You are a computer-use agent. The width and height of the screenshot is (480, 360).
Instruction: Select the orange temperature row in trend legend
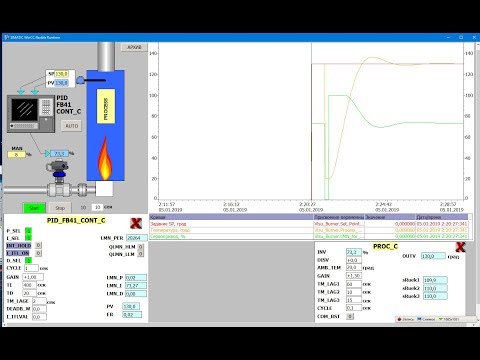coord(309,230)
